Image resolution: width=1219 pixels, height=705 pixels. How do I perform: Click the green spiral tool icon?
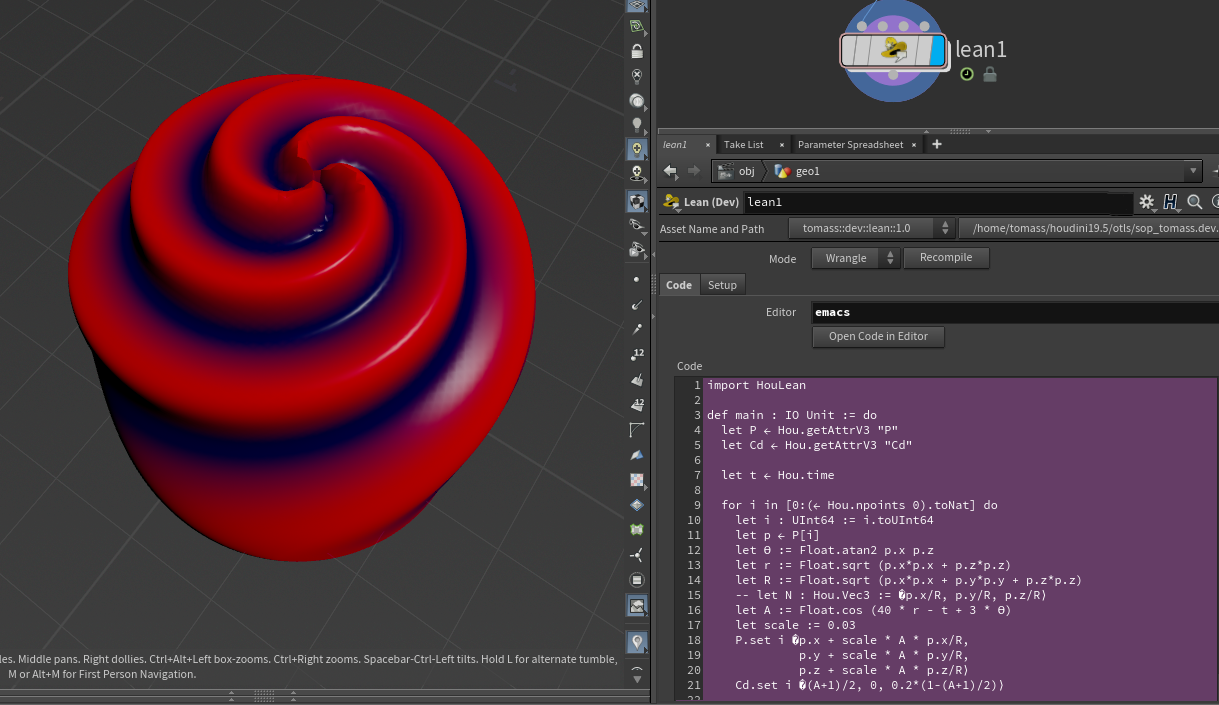pyautogui.click(x=636, y=26)
